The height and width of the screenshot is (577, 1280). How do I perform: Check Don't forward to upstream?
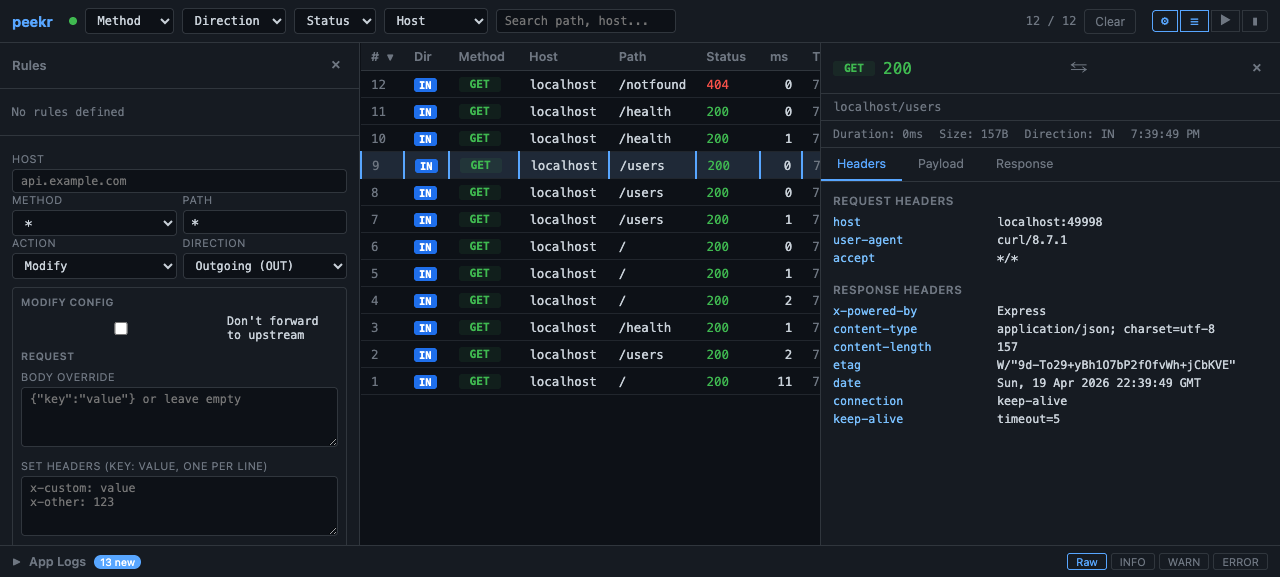[x=121, y=328]
